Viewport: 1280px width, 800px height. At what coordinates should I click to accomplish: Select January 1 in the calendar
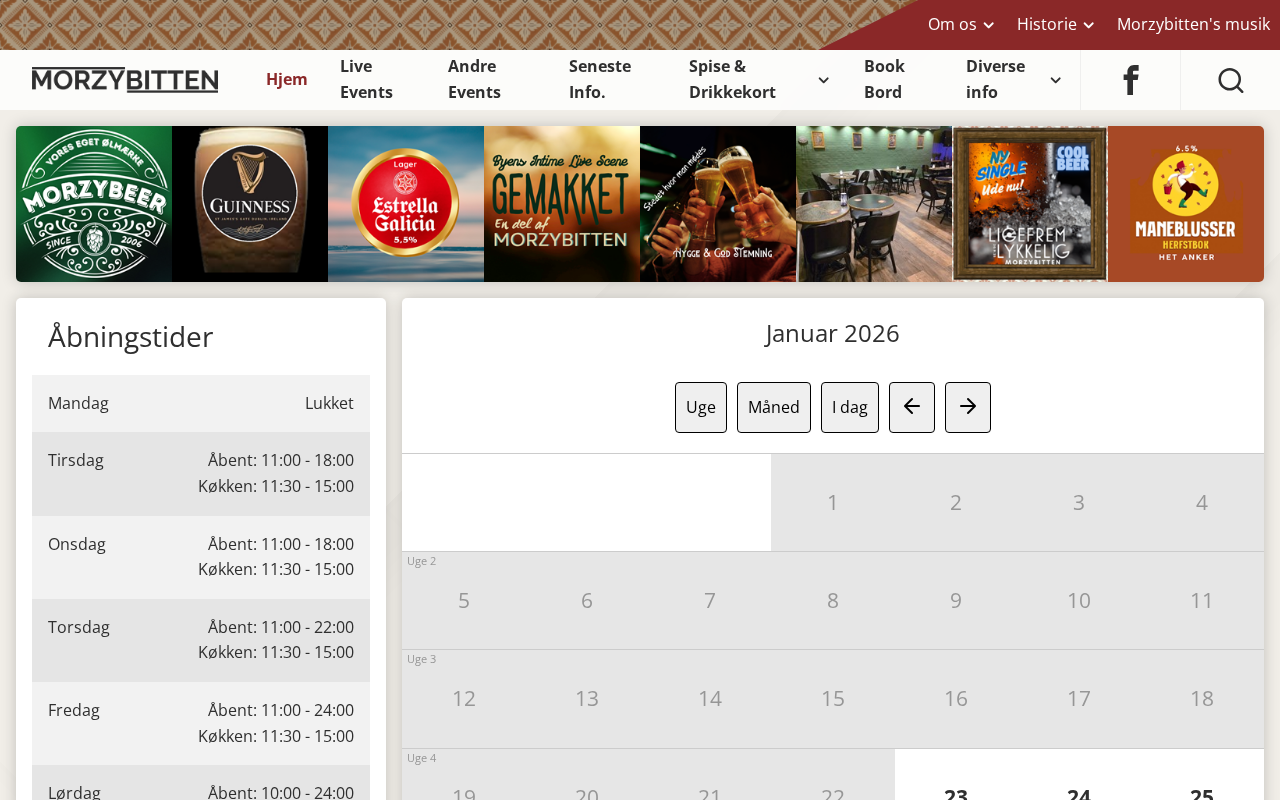(x=833, y=502)
